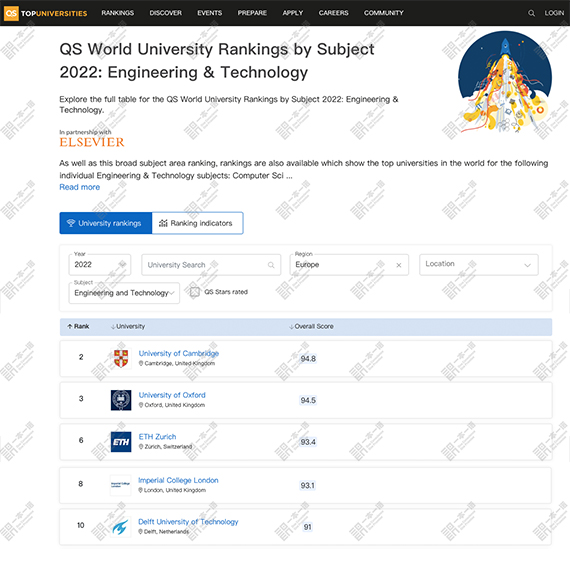Click the Delft University of Technology logo
Screen dimensions: 570x561
[120, 527]
